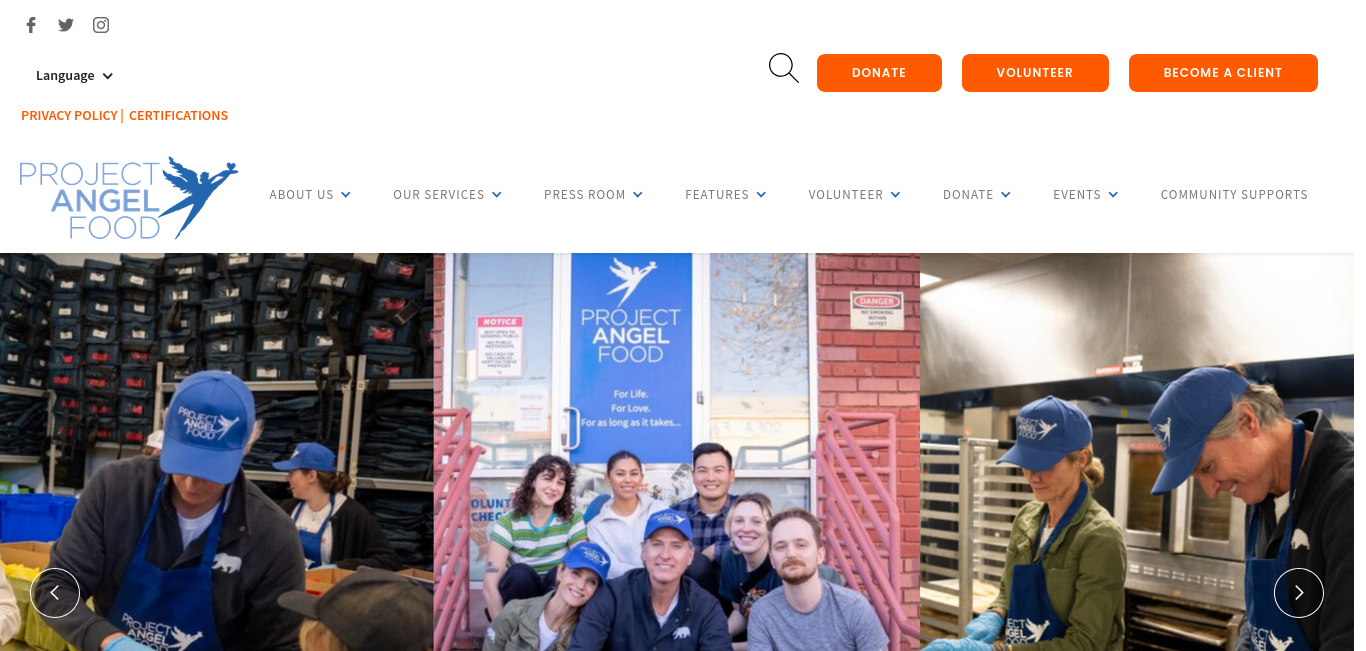Open the Features menu
The image size is (1366, 651).
tap(726, 195)
